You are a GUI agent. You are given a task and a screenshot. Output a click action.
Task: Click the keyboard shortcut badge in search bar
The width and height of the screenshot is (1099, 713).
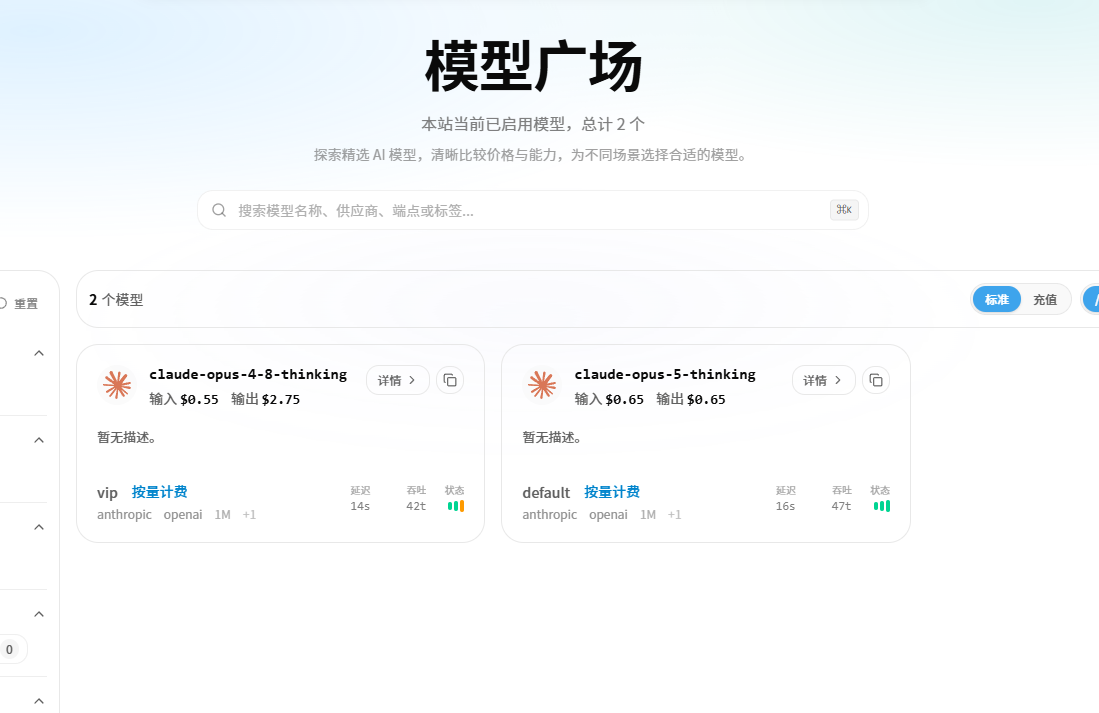click(844, 210)
